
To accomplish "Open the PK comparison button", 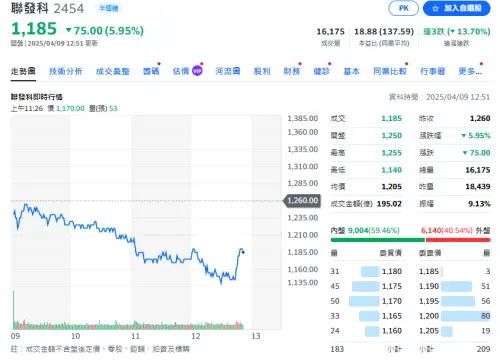I will (x=403, y=8).
